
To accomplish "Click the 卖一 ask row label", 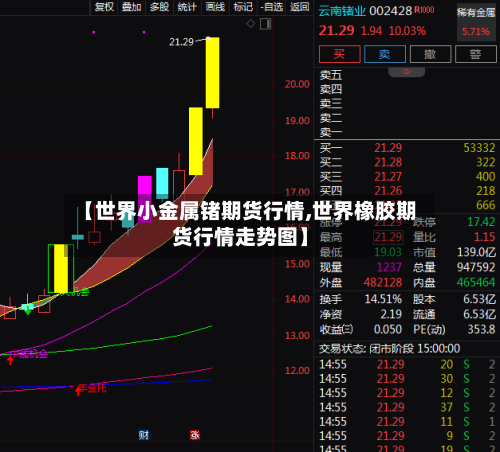I will (x=331, y=132).
